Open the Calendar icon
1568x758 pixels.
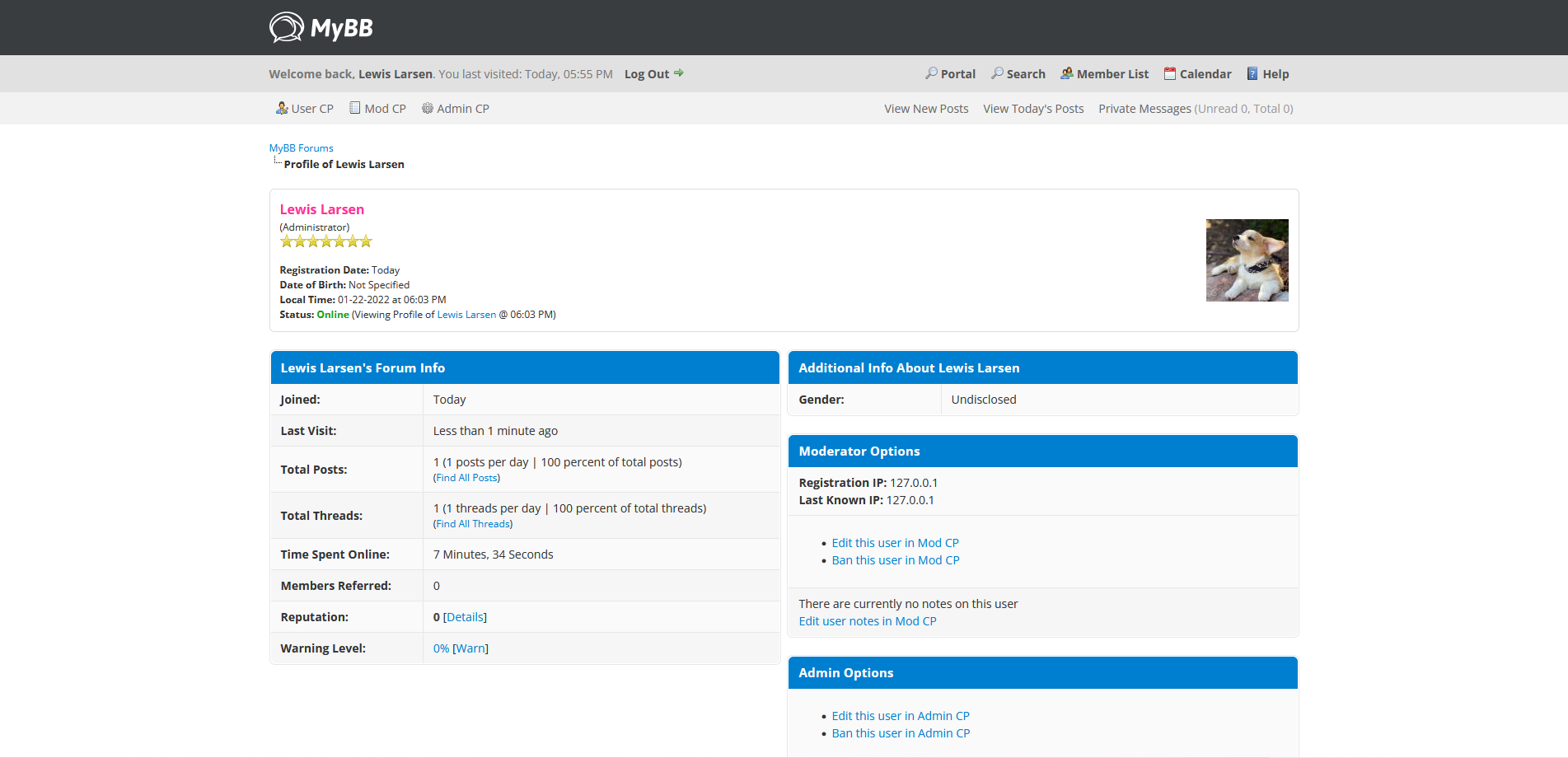click(1169, 73)
